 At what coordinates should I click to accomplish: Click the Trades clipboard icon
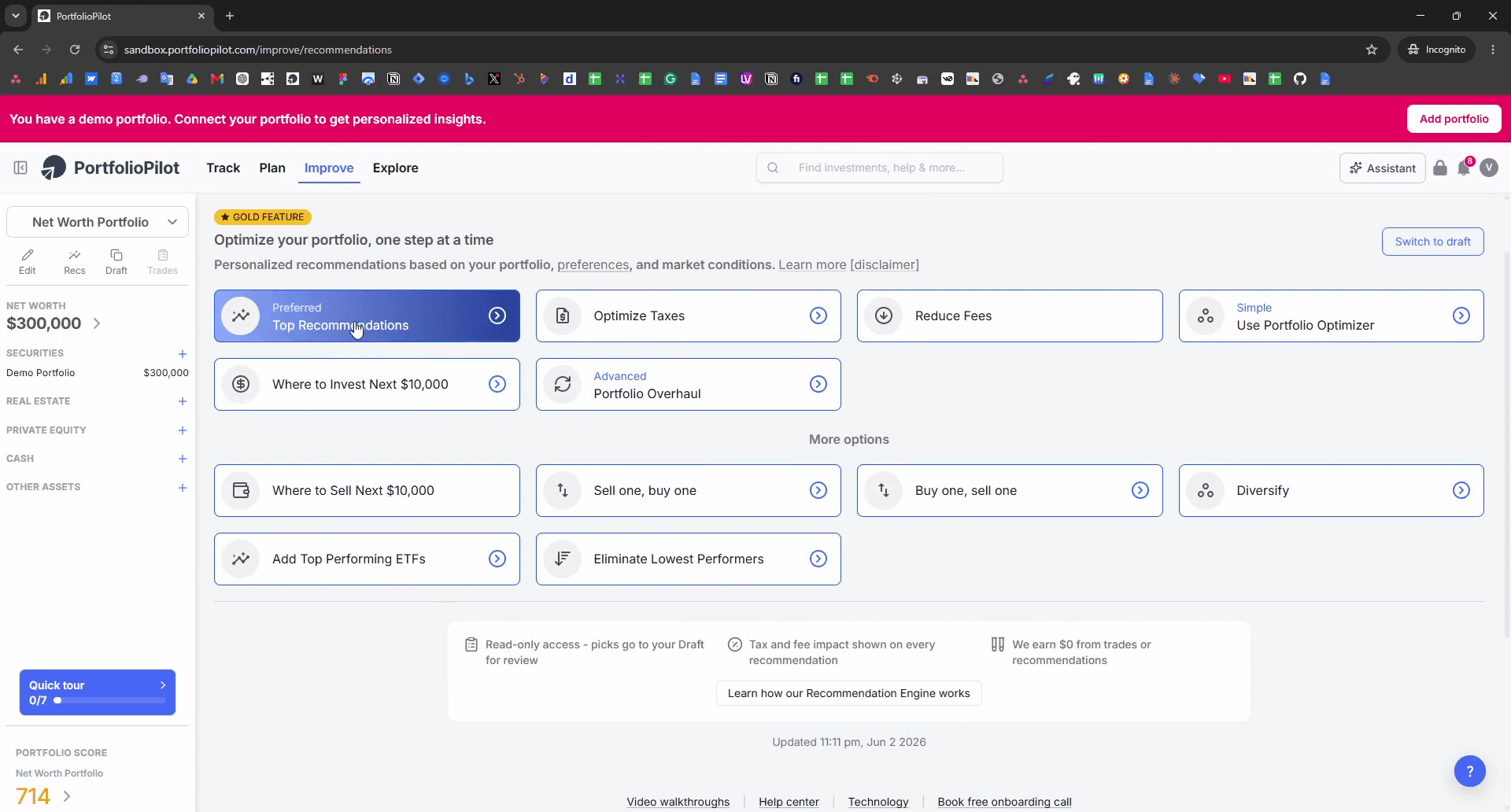[163, 261]
